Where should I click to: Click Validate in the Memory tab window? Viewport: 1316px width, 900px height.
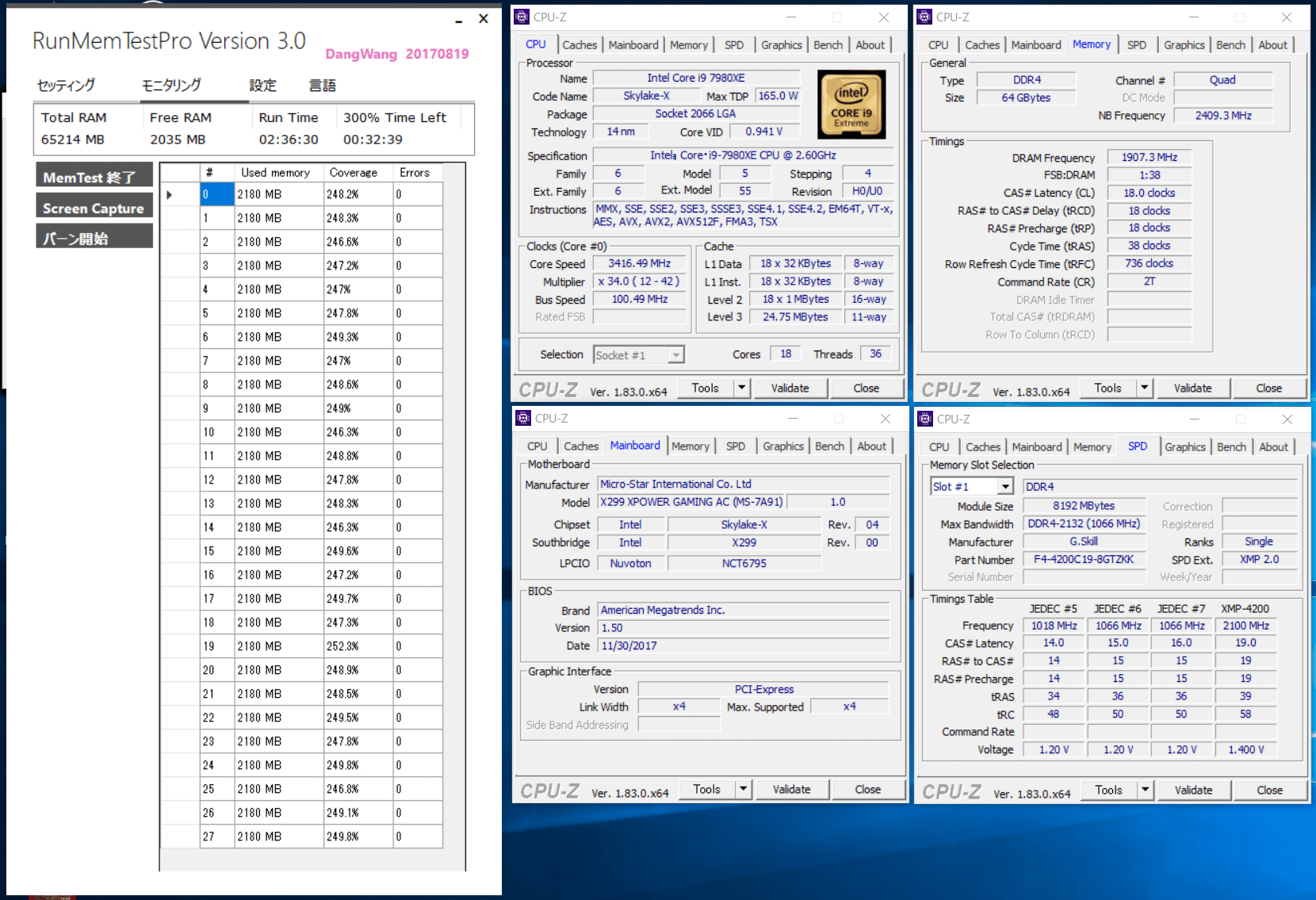(x=1193, y=388)
